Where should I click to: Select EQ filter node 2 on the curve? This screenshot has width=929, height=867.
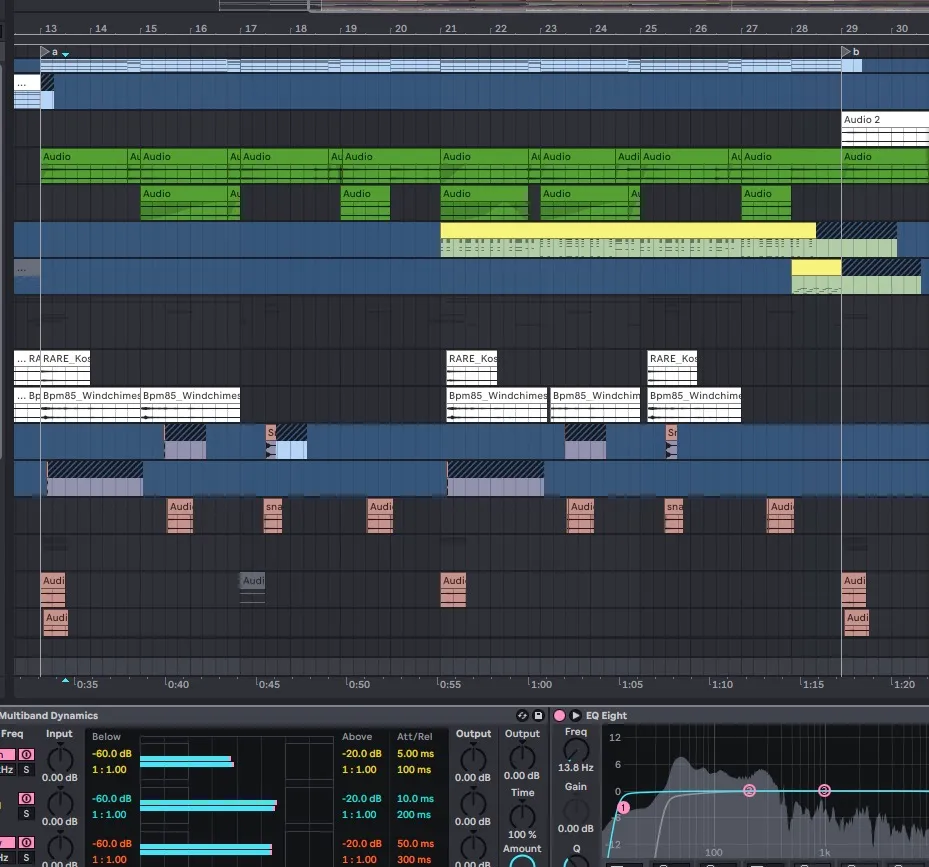pos(749,790)
